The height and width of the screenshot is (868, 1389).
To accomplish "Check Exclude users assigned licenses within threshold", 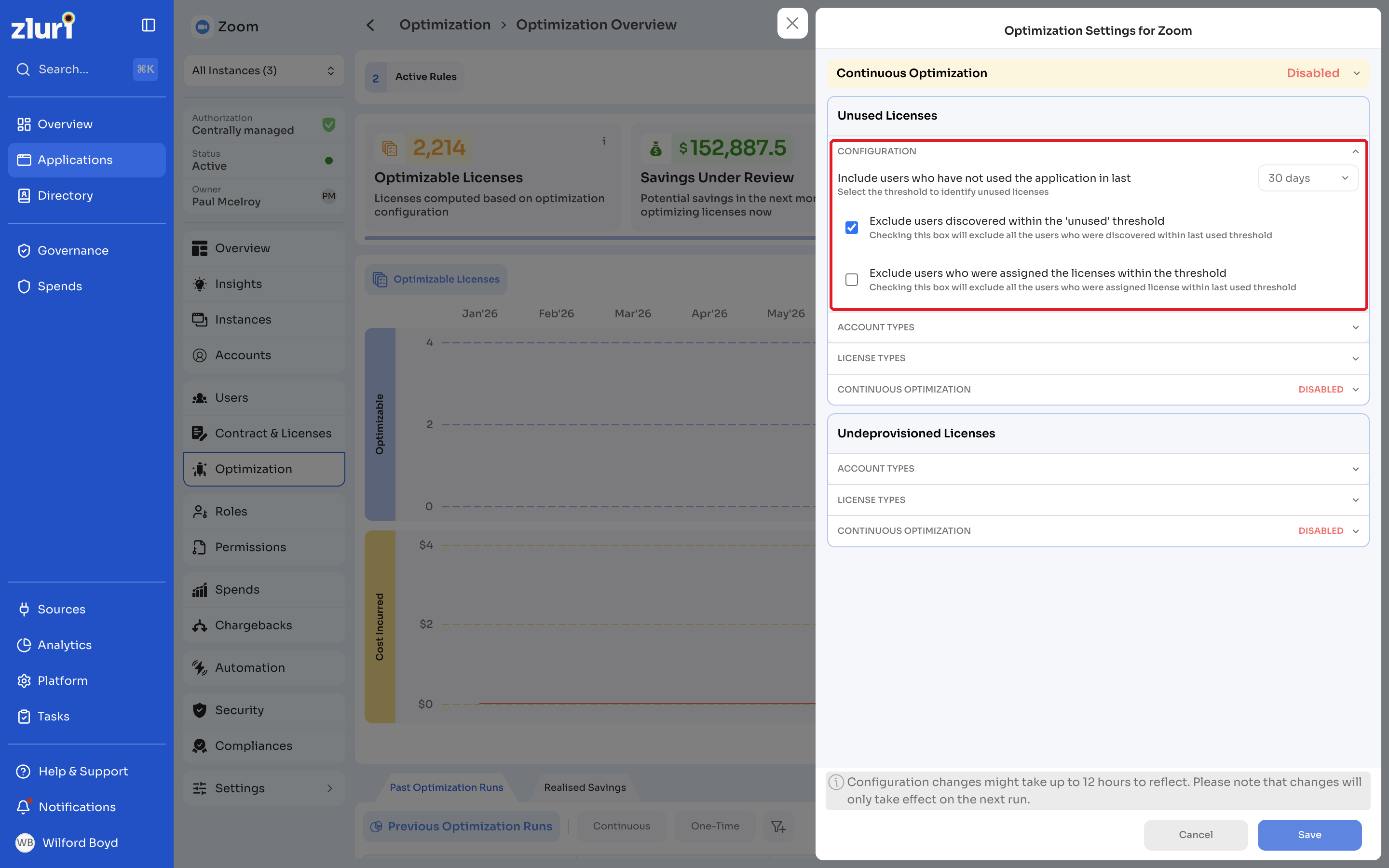I will click(x=852, y=280).
